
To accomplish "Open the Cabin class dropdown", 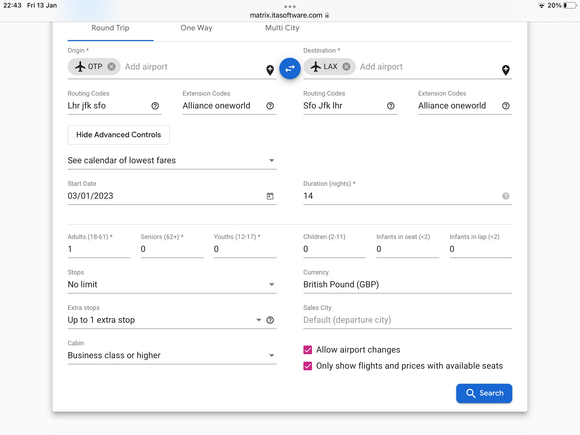I will click(x=172, y=355).
